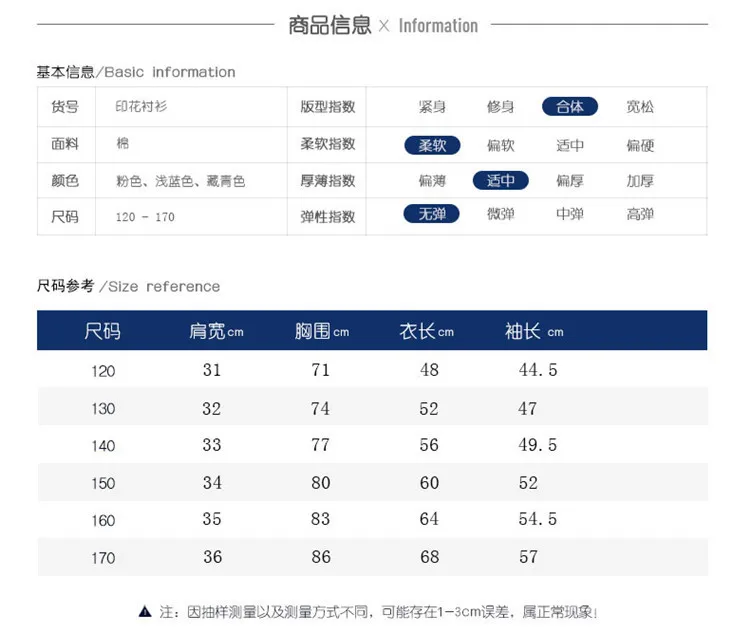The height and width of the screenshot is (633, 750).
Task: Click garment length 68 in row 170
Action: (x=429, y=556)
